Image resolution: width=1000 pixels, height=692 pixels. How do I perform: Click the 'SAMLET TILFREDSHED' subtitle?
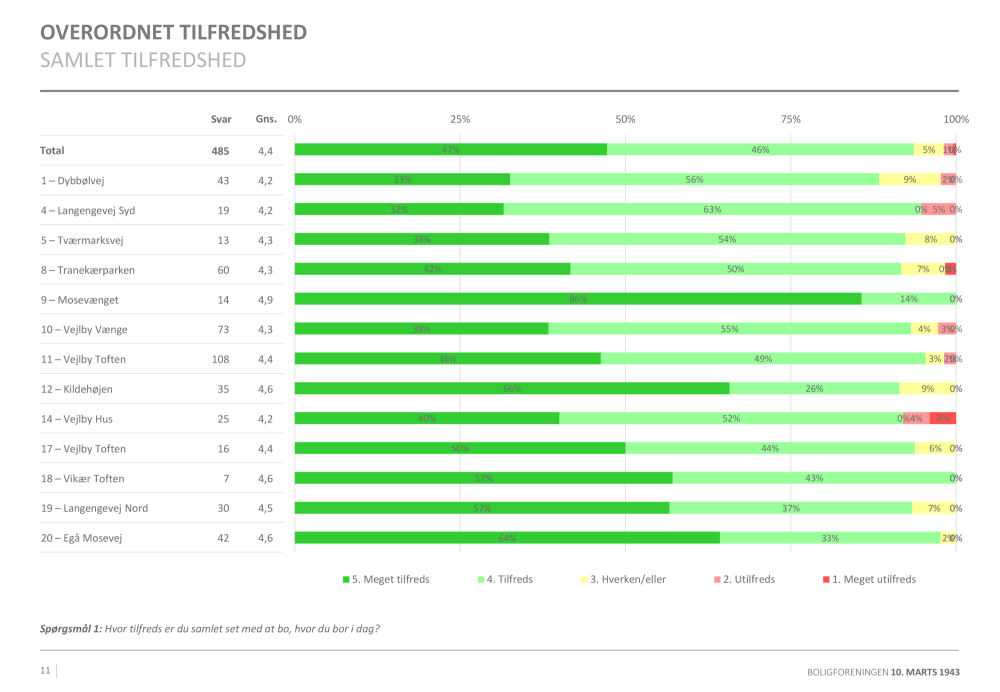pyautogui.click(x=143, y=60)
